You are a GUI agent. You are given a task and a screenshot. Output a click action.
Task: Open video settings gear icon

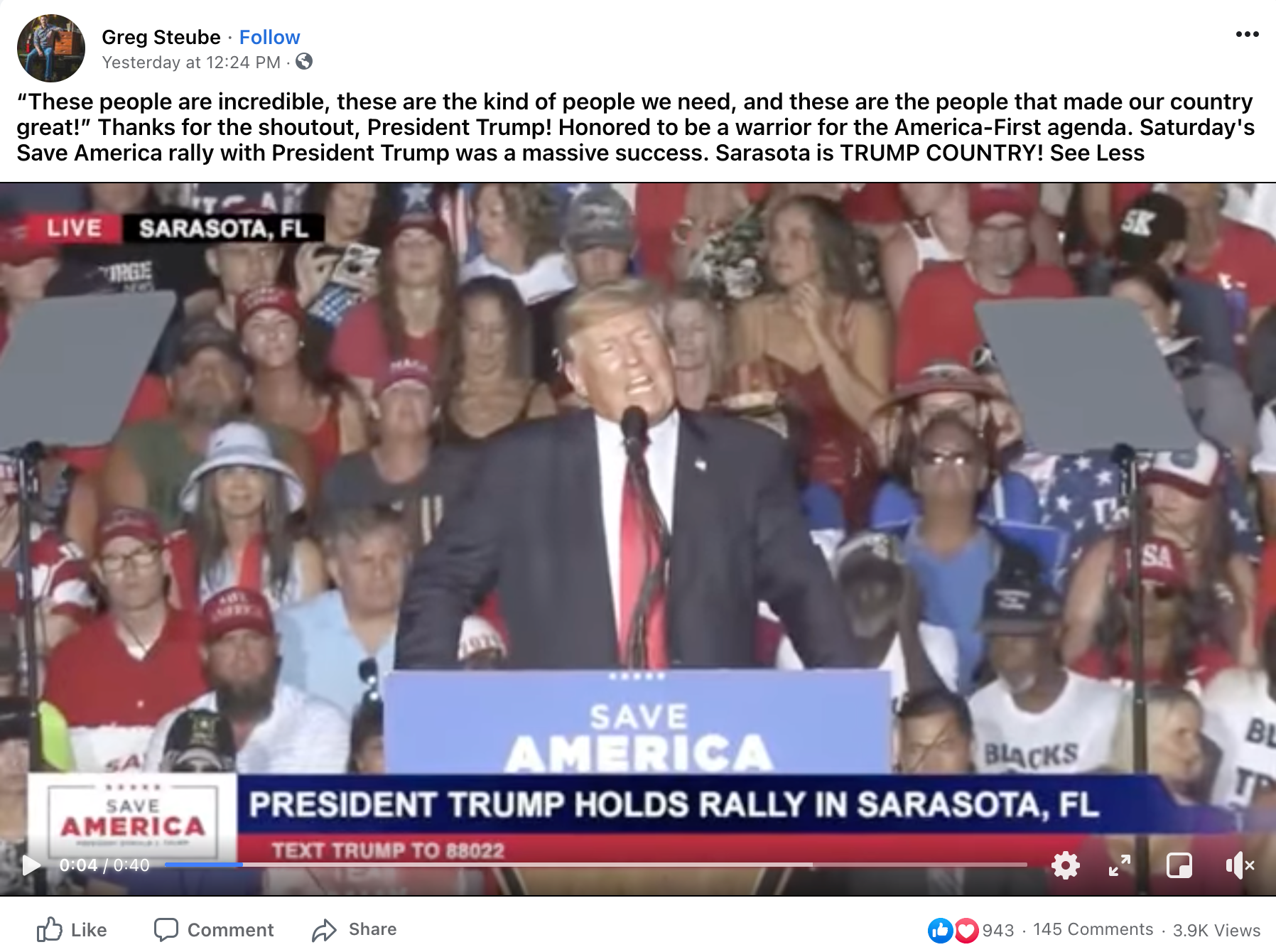tap(1065, 865)
